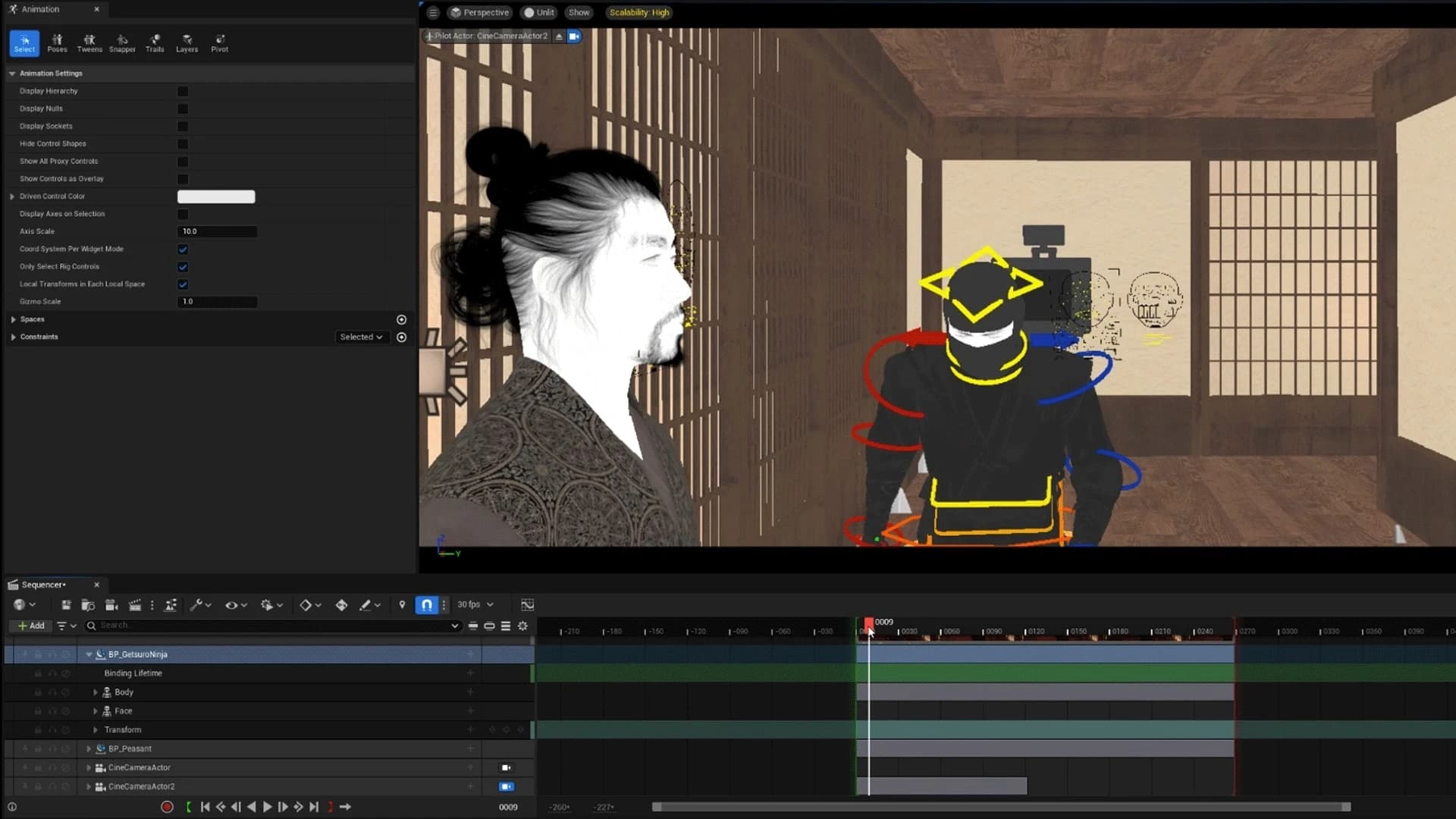Disable Only Select Rig Controls
This screenshot has height=819, width=1456.
pyautogui.click(x=182, y=266)
